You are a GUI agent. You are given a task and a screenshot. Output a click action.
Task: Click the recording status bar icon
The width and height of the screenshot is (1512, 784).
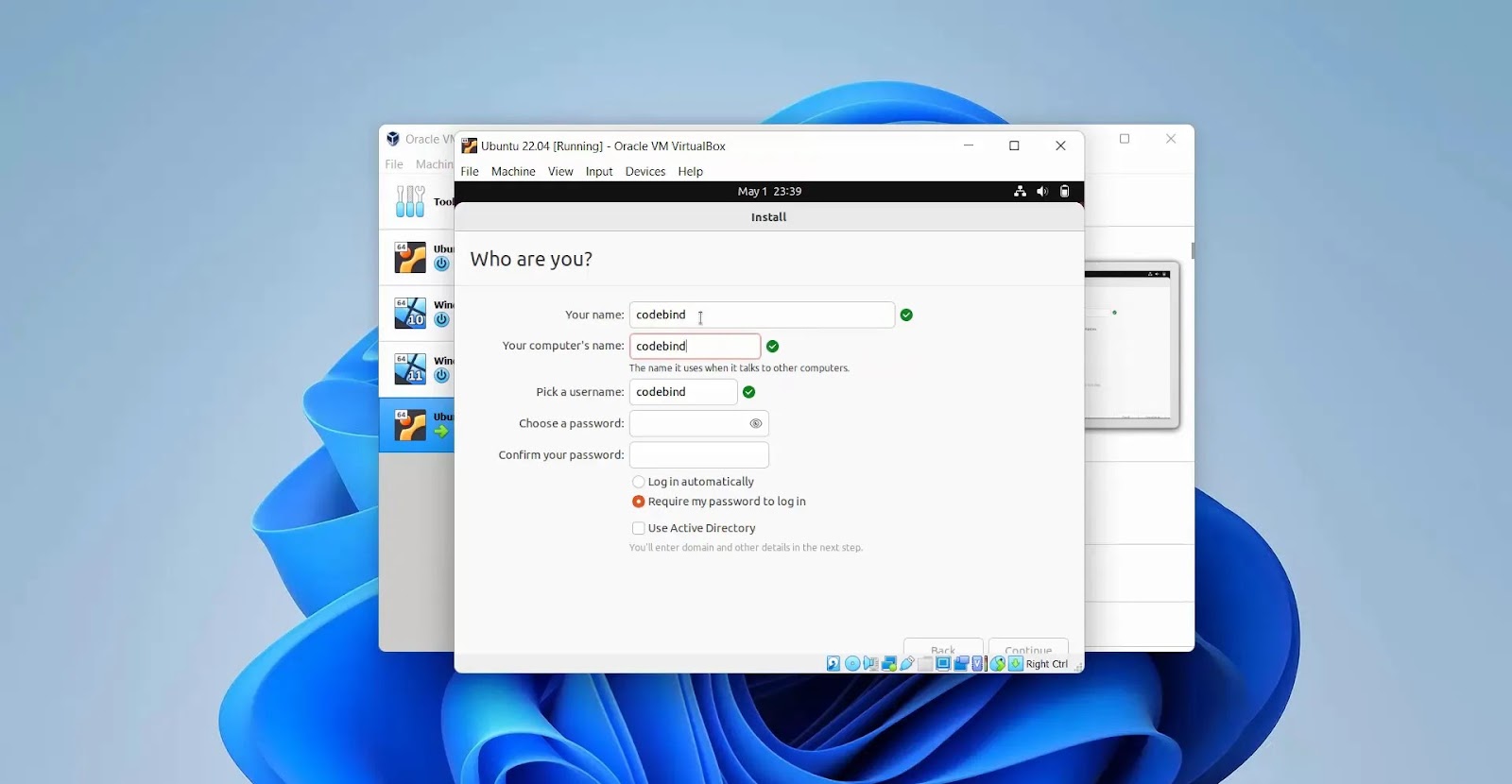click(x=961, y=664)
